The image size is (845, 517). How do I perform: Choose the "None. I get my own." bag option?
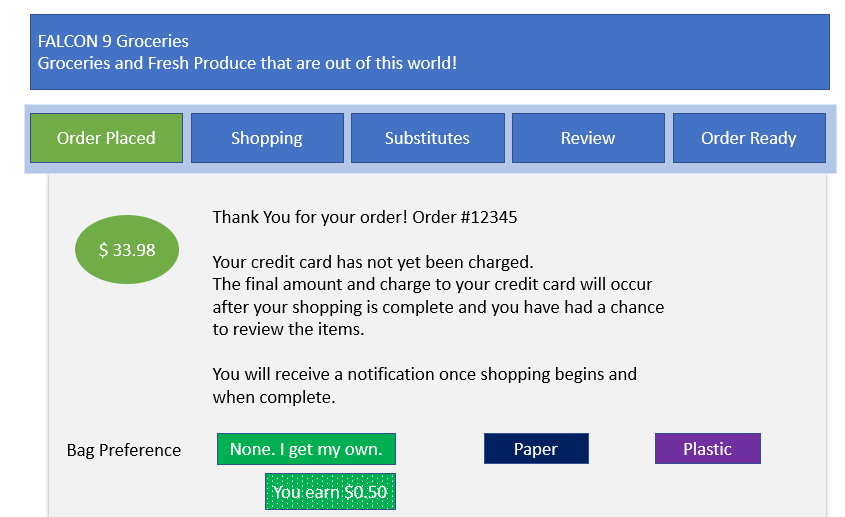click(x=306, y=449)
